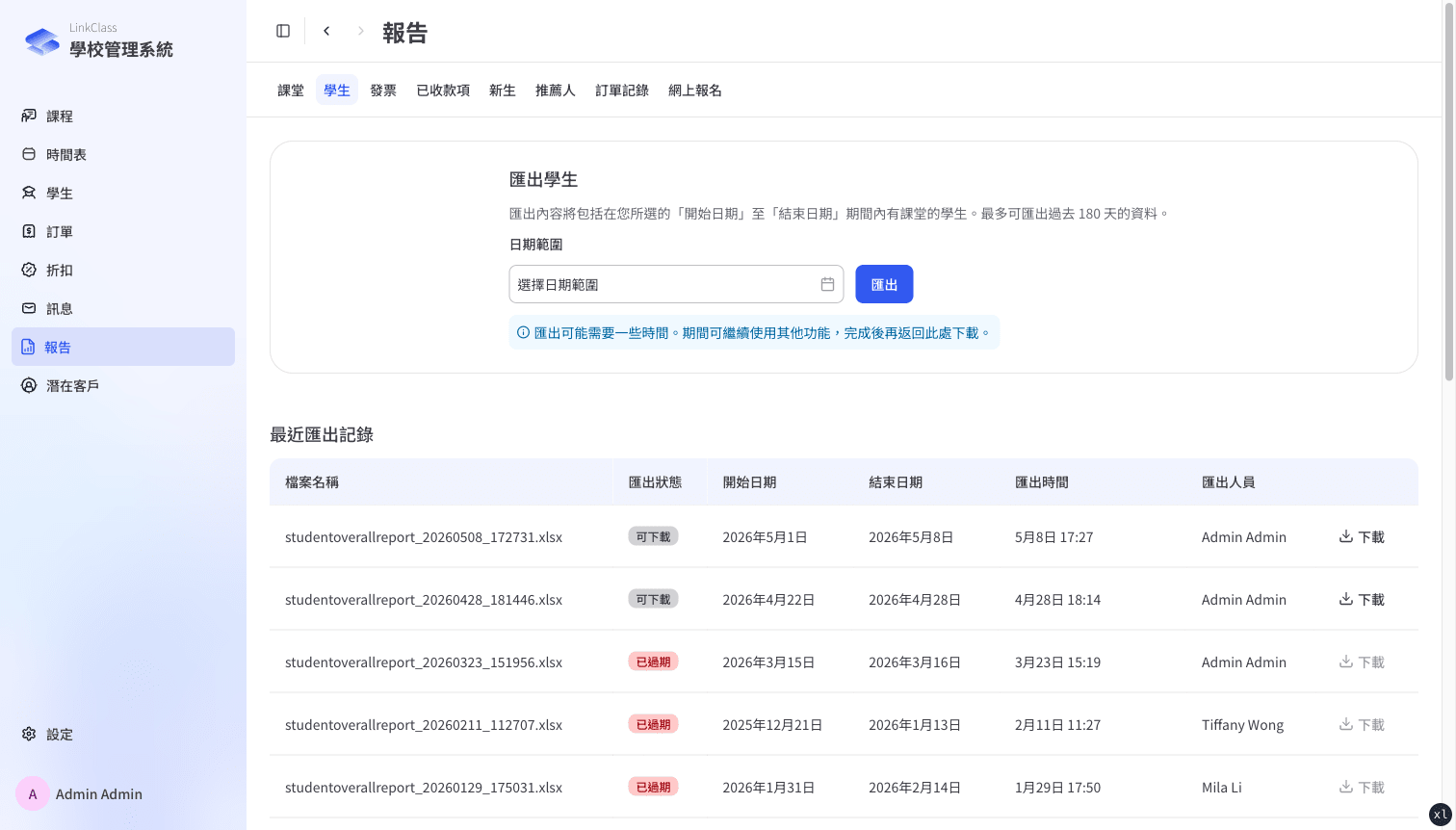Download the 20260508_172731 report
Viewport: 1456px width, 830px height.
1362,536
